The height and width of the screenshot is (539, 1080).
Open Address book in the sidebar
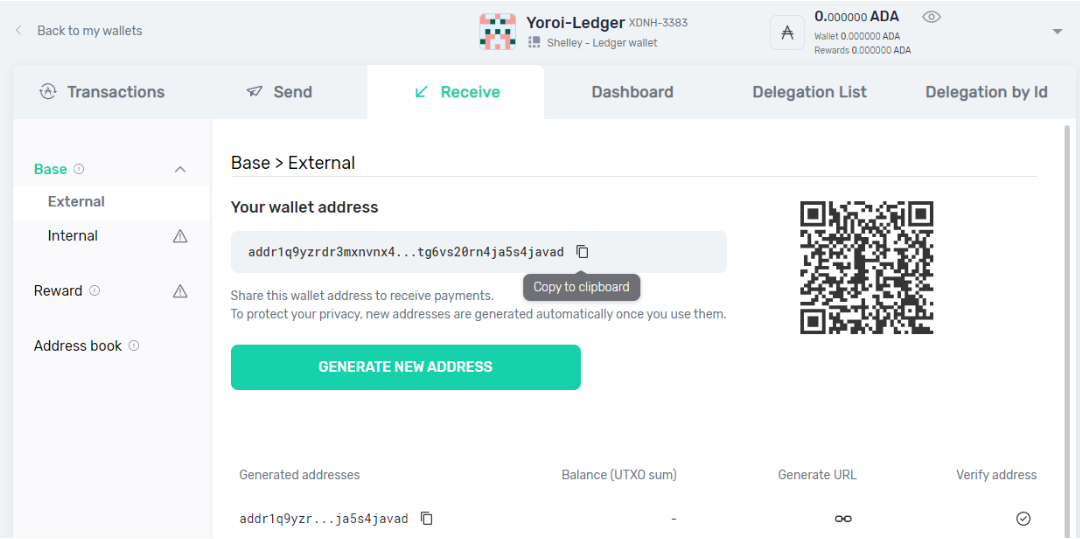tap(78, 346)
